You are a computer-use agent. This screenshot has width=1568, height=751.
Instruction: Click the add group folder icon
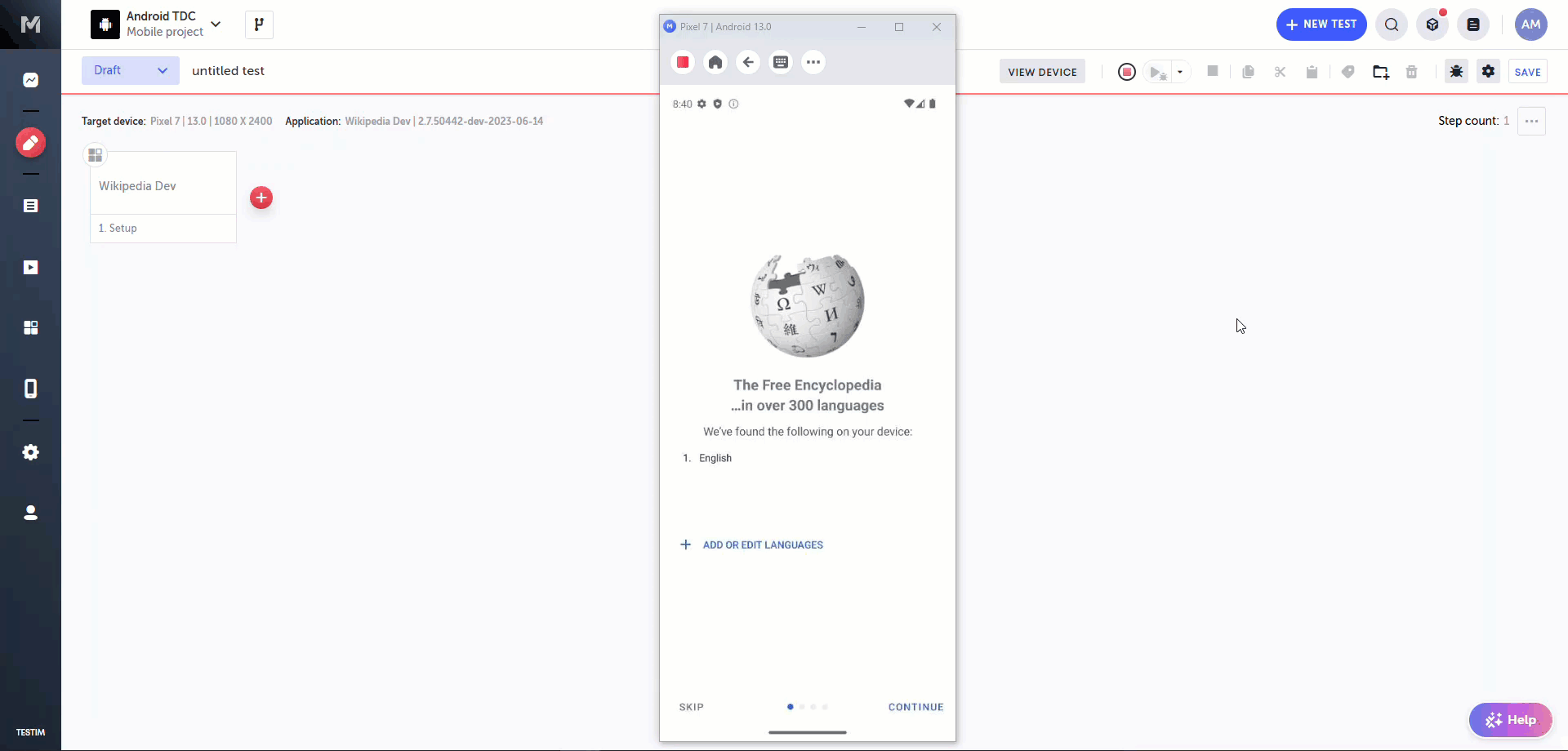(x=1381, y=72)
